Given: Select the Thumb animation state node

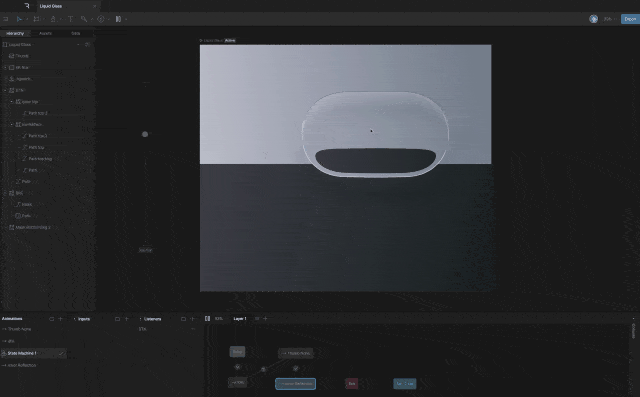Looking at the screenshot, I should pyautogui.click(x=296, y=353).
